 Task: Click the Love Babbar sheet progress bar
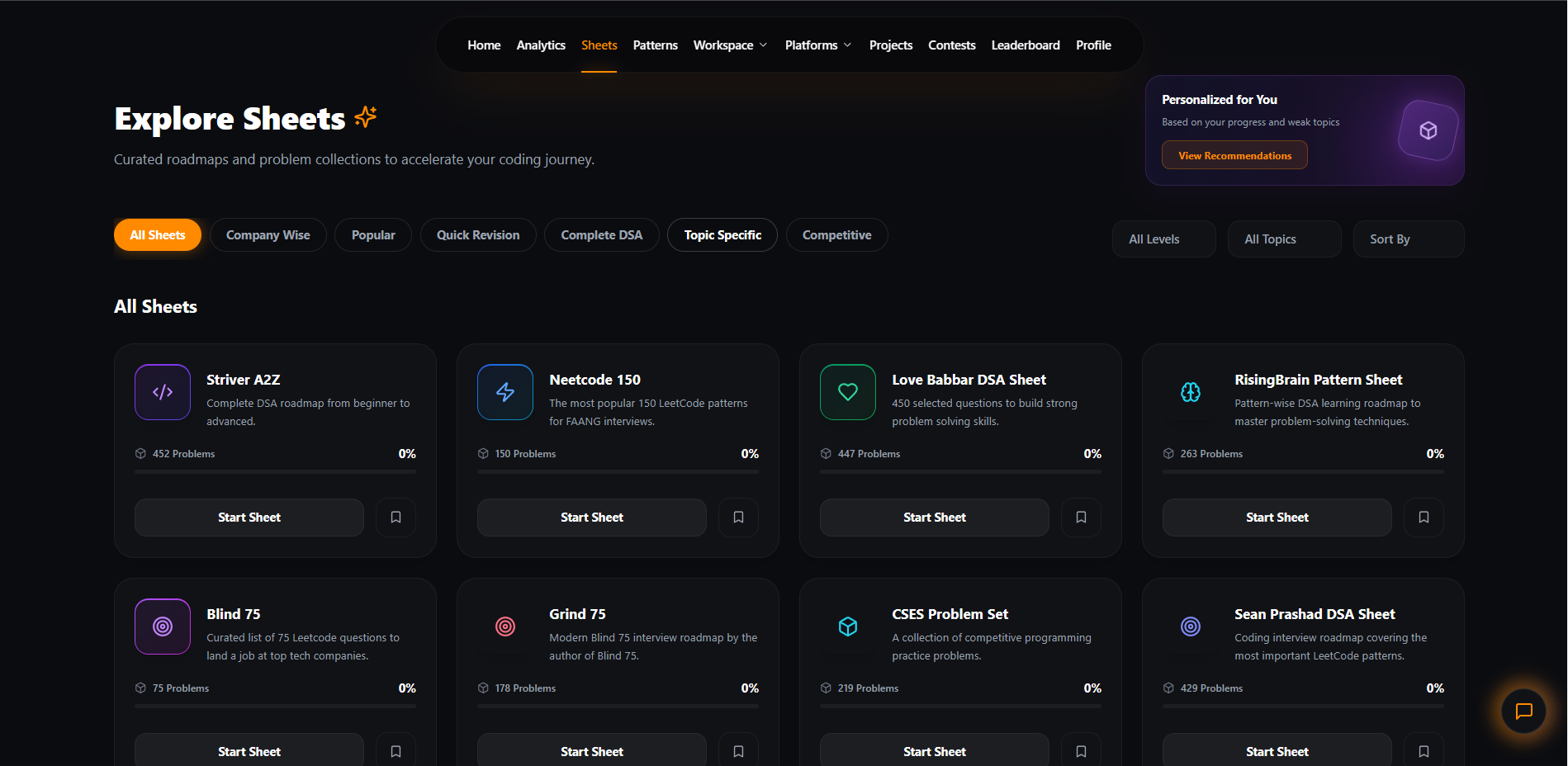[960, 472]
